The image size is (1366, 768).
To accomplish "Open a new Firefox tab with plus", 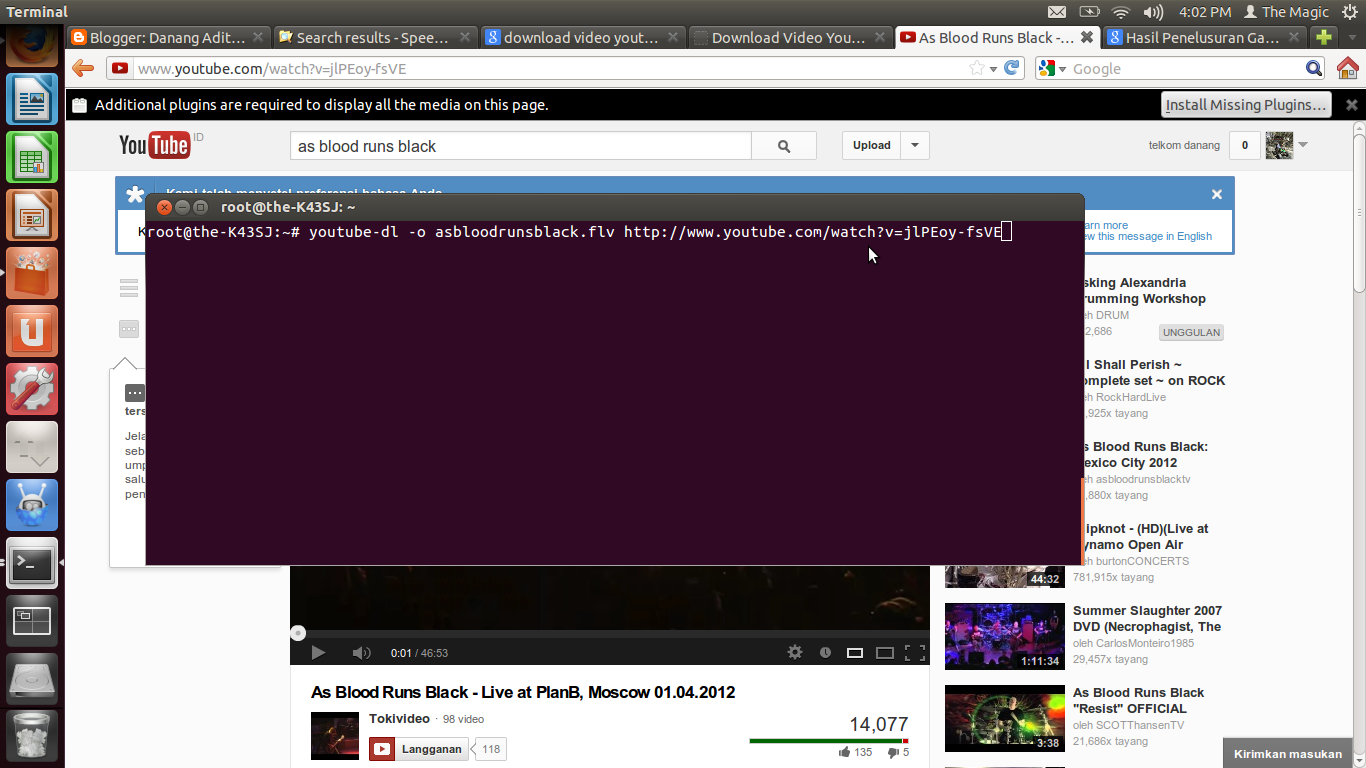I will click(x=1324, y=38).
